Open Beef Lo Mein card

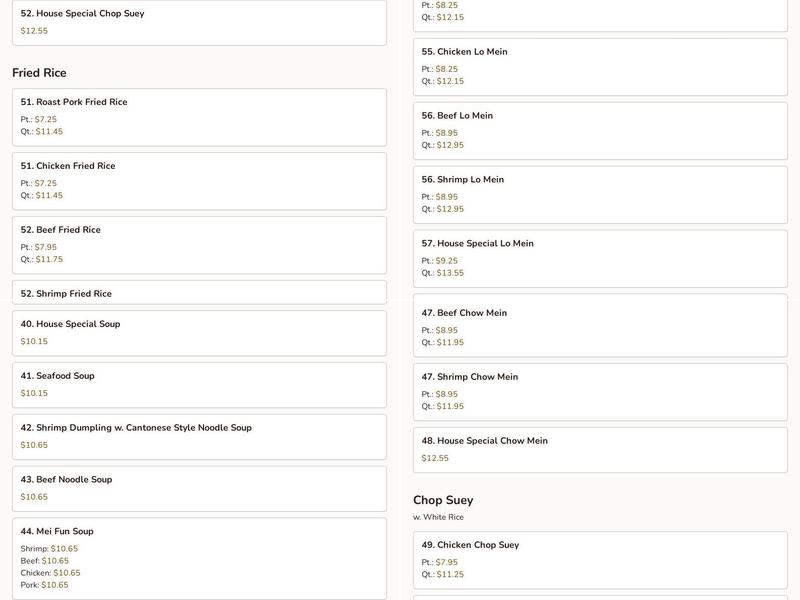(600, 130)
